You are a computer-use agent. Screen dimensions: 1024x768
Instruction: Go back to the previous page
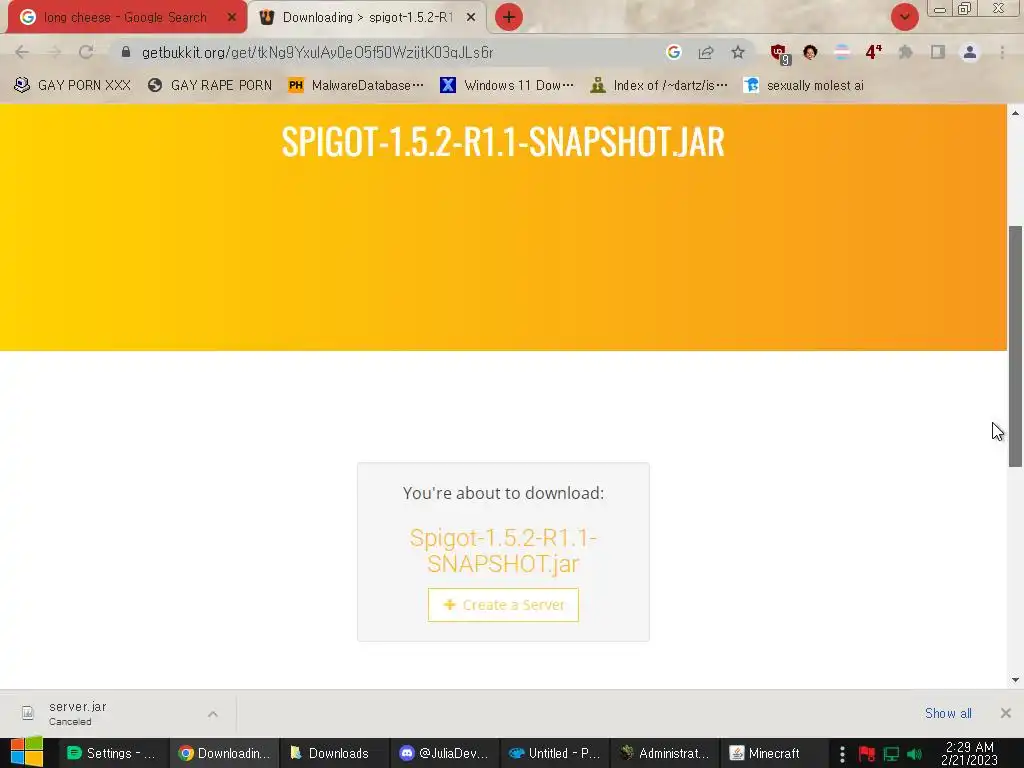[x=22, y=52]
